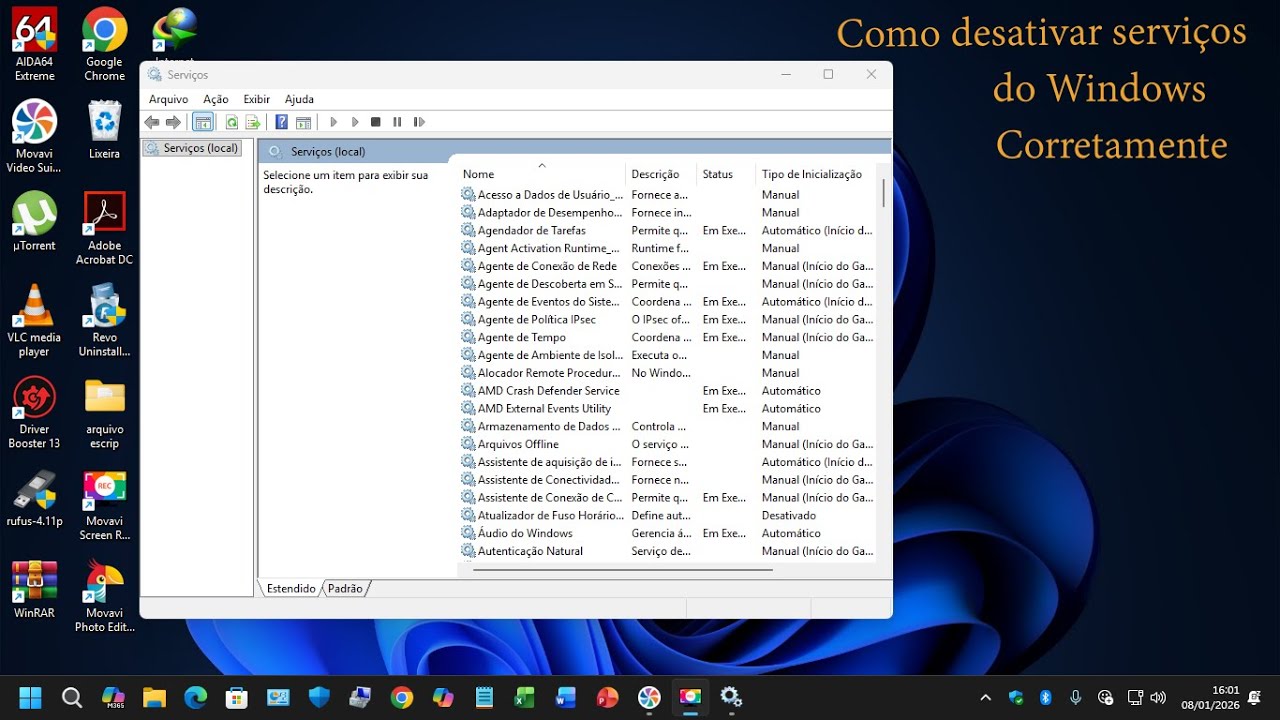Click the Stop Service square button
This screenshot has width=1280, height=720.
376,122
